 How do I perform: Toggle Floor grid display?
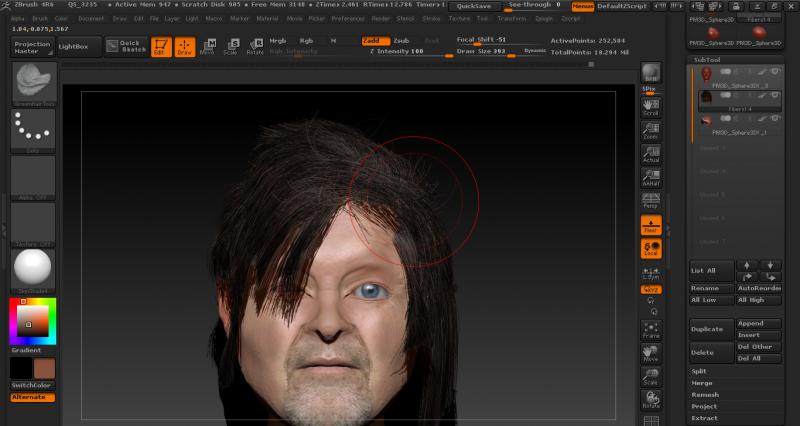point(651,226)
